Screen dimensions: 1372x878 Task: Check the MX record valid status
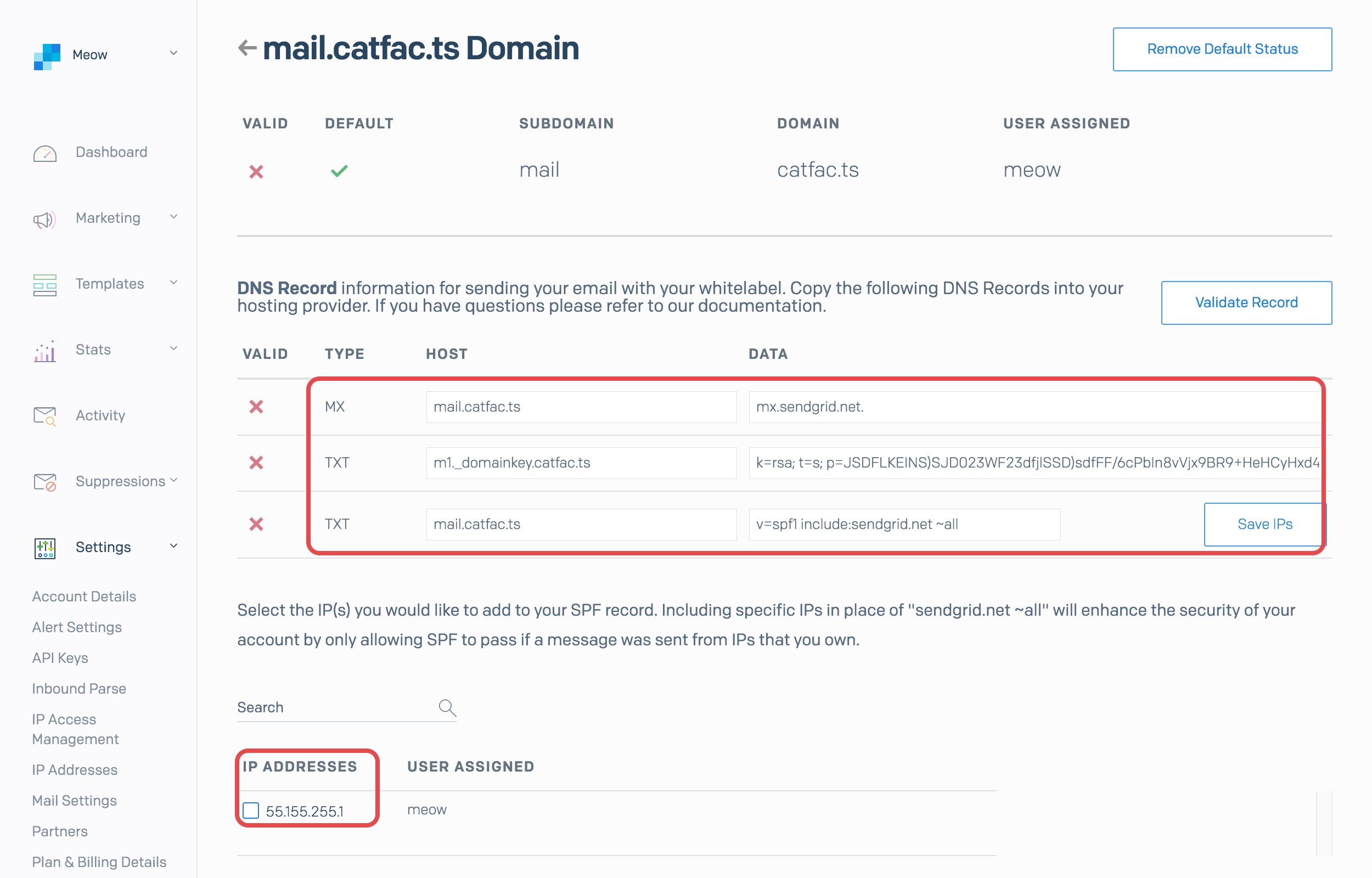pyautogui.click(x=255, y=407)
